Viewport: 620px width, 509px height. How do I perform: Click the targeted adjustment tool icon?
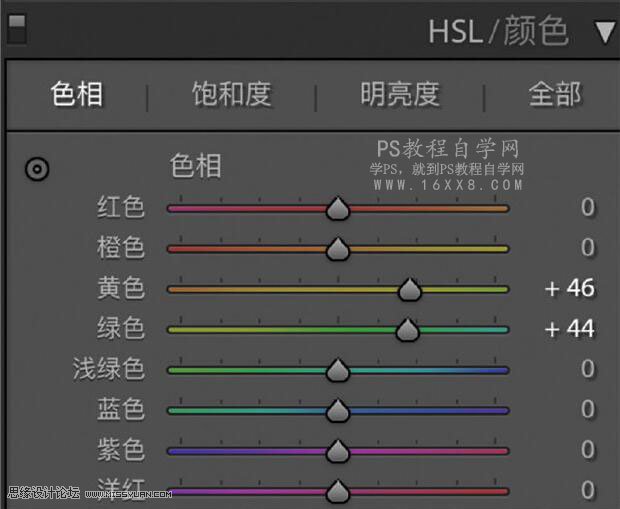(x=37, y=169)
